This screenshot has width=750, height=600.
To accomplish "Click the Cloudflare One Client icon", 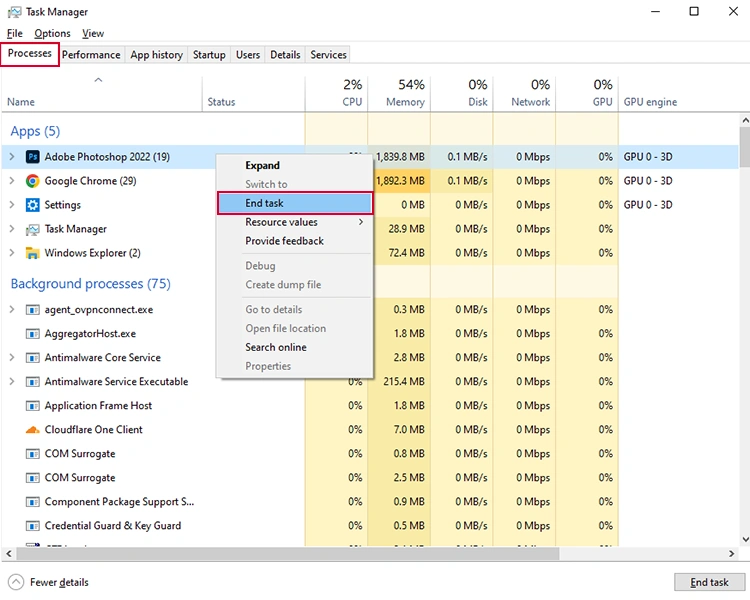I will 33,430.
